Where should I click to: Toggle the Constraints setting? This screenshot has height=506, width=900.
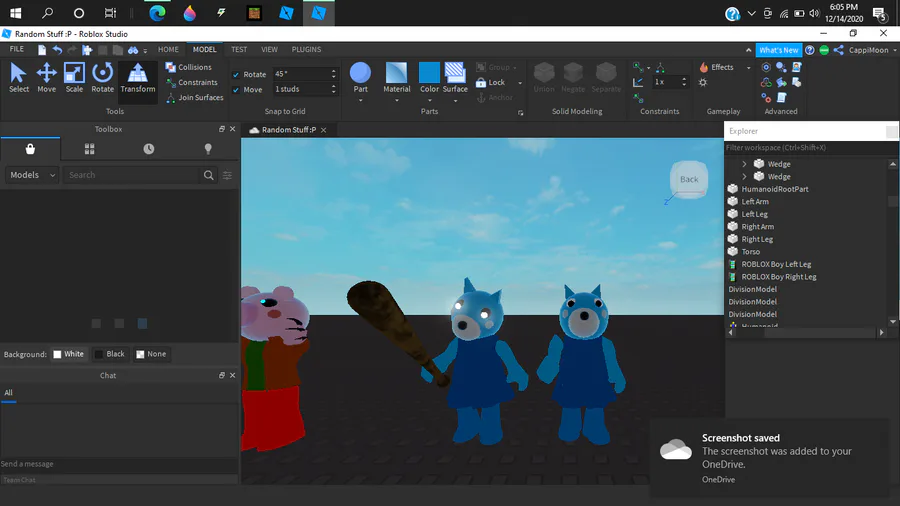tap(192, 83)
